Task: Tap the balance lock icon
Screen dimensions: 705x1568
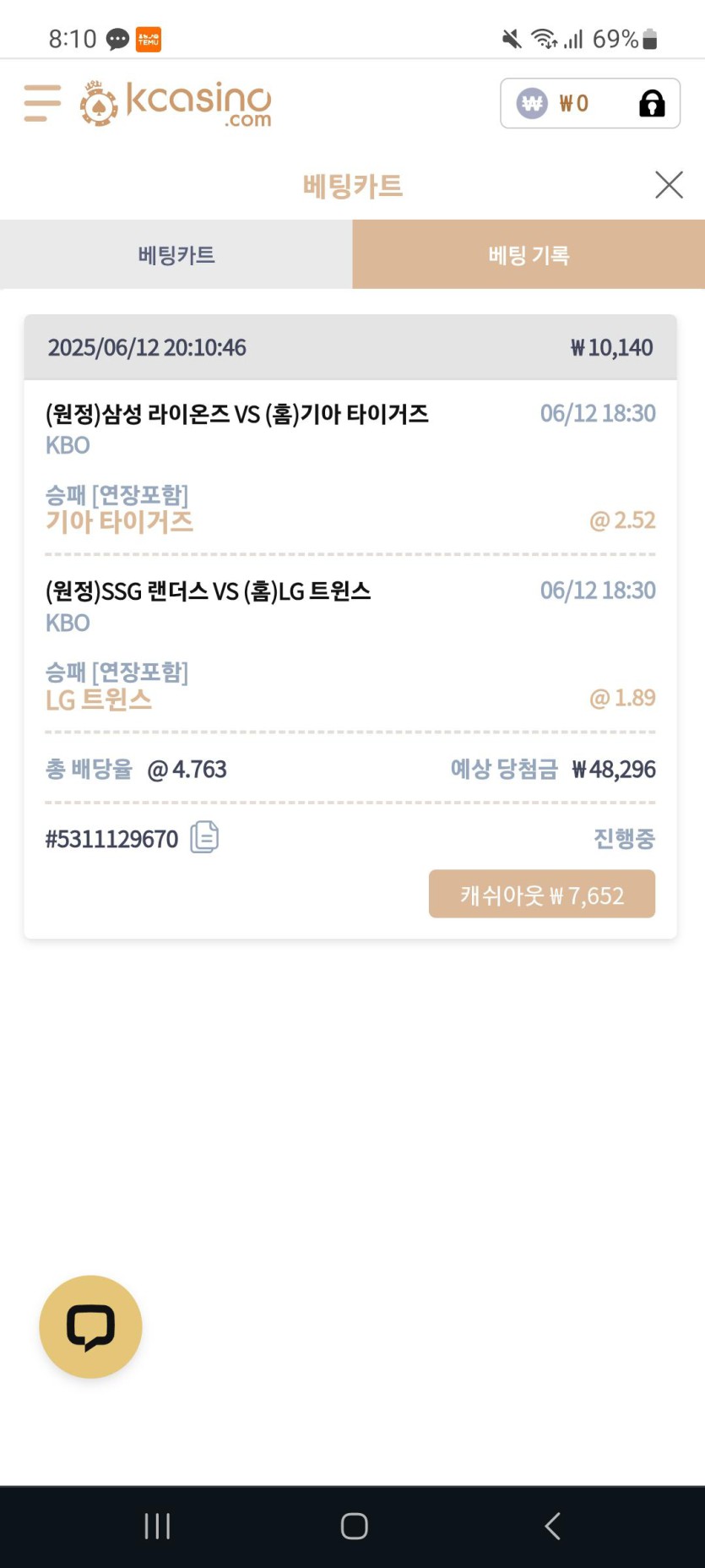Action: pyautogui.click(x=652, y=104)
